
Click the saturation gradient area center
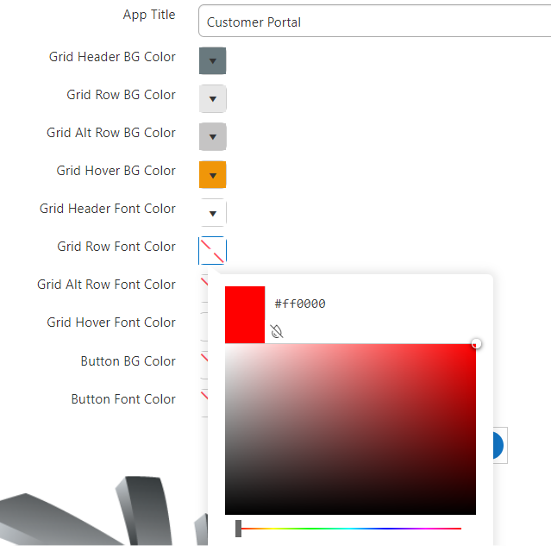tap(350, 429)
